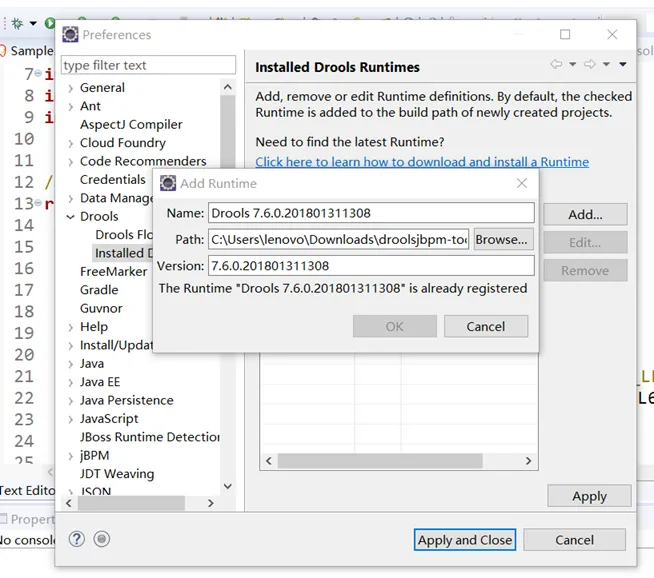654x578 pixels.
Task: Expand the Cloud Foundry node
Action: 70,143
